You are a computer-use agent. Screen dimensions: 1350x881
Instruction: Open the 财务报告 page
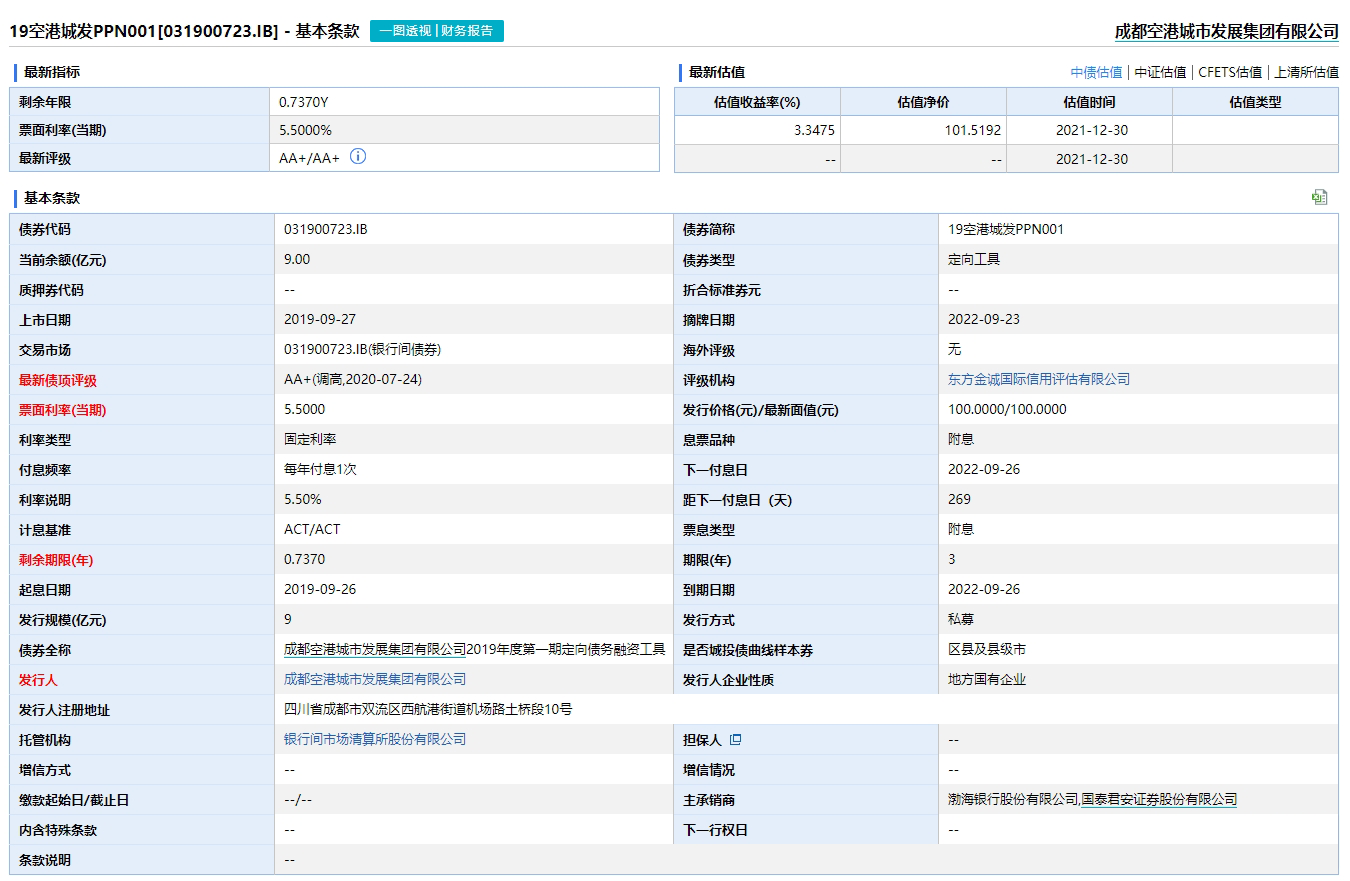[467, 31]
